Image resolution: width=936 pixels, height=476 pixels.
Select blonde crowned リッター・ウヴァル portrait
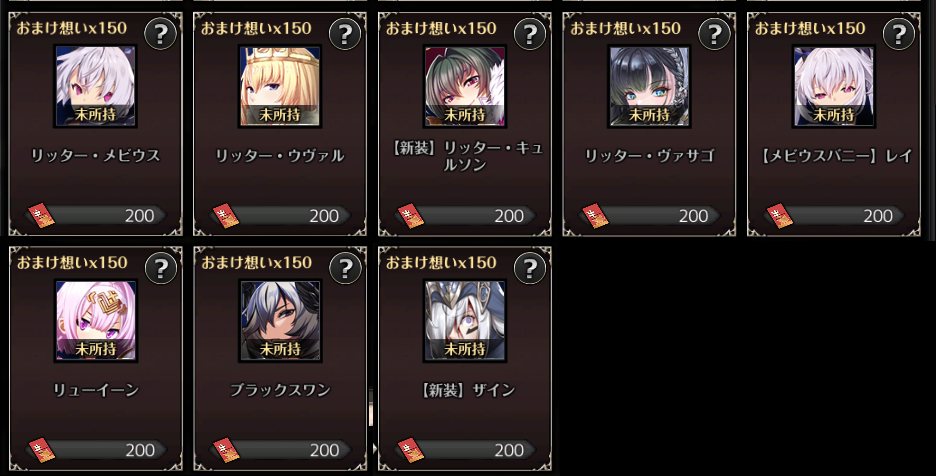(x=280, y=86)
